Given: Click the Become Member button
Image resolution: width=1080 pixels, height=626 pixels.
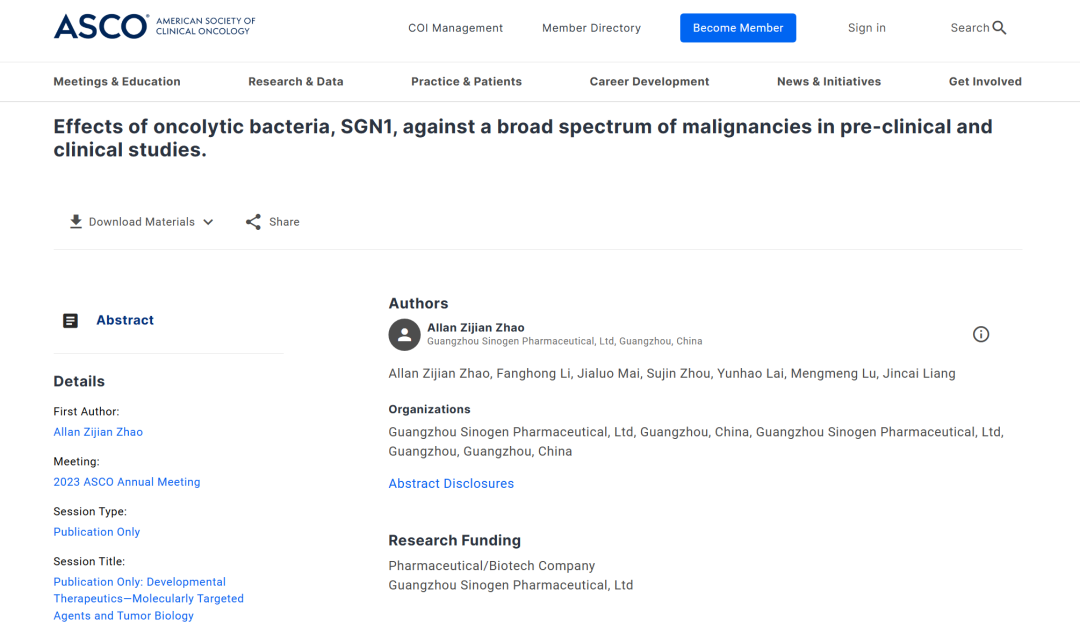Looking at the screenshot, I should tap(738, 28).
